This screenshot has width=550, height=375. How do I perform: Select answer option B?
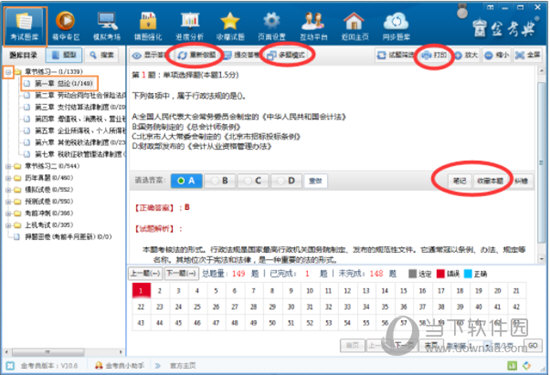(x=220, y=181)
